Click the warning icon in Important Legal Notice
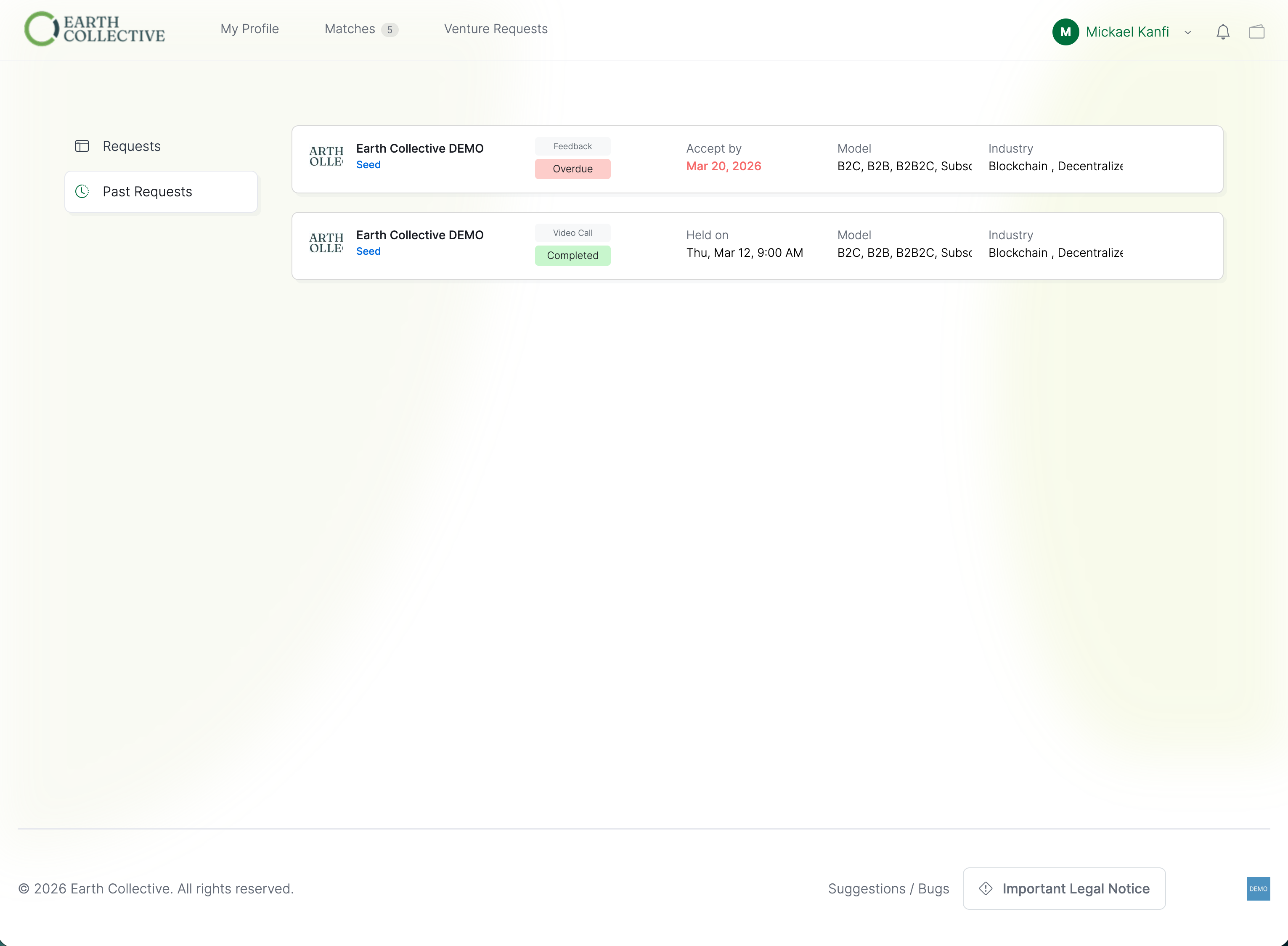 click(x=986, y=888)
